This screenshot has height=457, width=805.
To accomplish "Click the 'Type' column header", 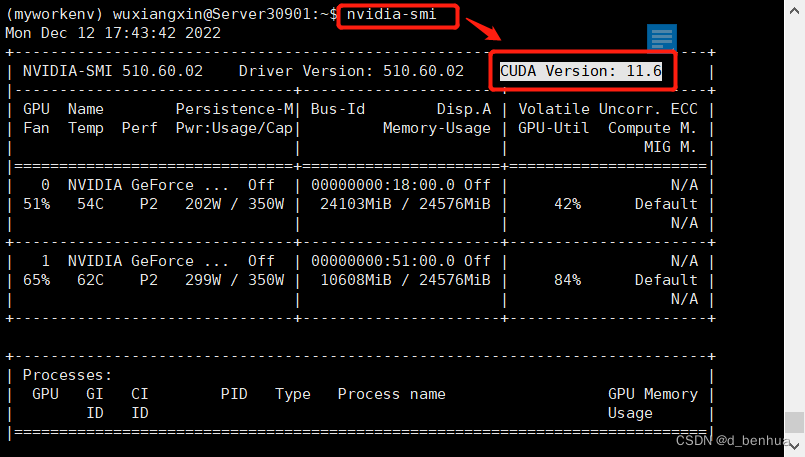I will (293, 394).
